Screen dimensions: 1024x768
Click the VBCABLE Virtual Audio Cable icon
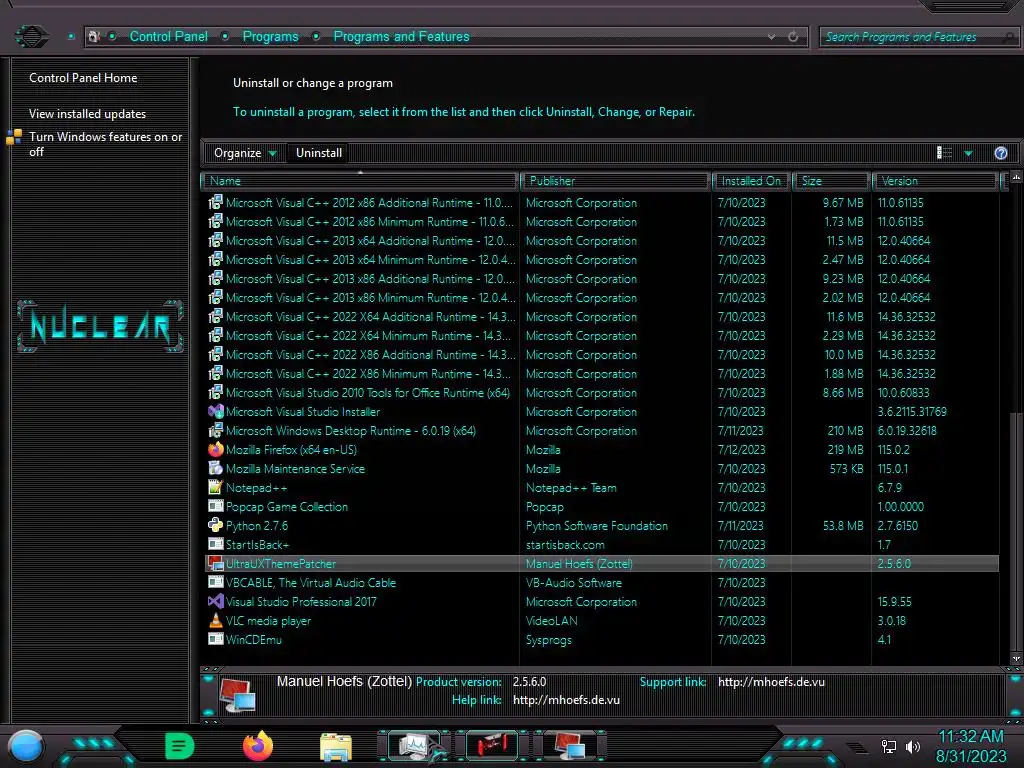(x=216, y=583)
